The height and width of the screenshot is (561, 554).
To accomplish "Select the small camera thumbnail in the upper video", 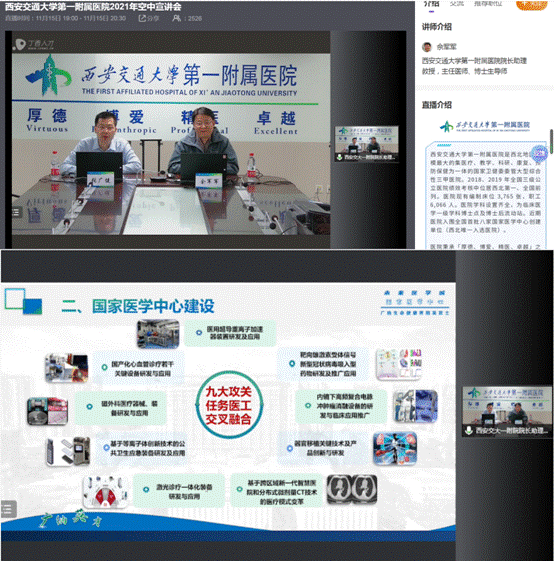I will click(366, 144).
